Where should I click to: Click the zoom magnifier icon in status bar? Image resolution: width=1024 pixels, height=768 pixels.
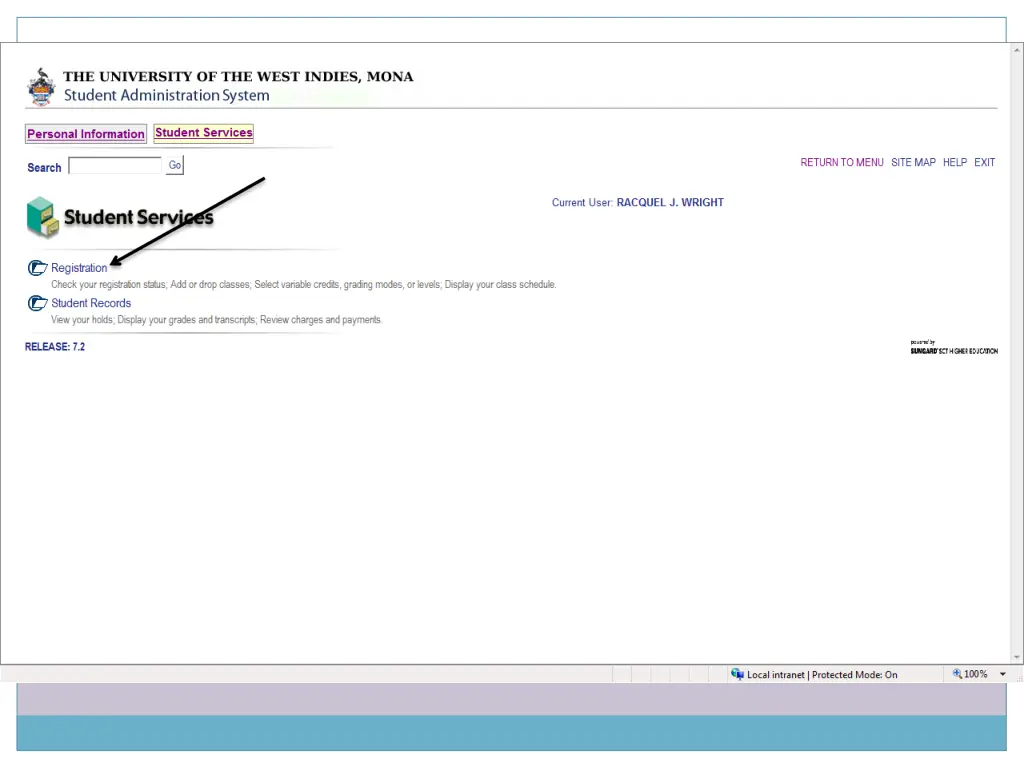click(x=957, y=674)
